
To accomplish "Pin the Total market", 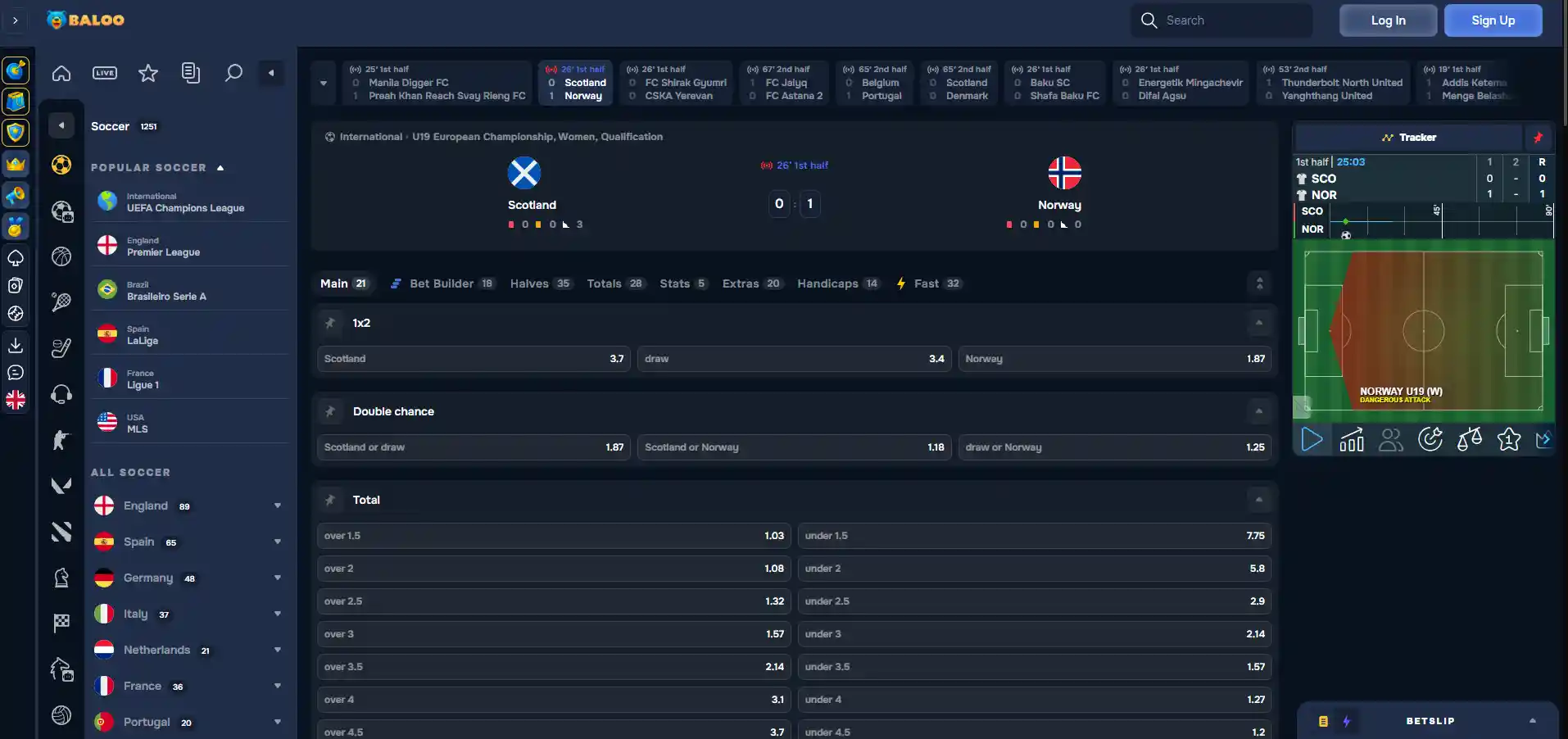I will point(330,500).
